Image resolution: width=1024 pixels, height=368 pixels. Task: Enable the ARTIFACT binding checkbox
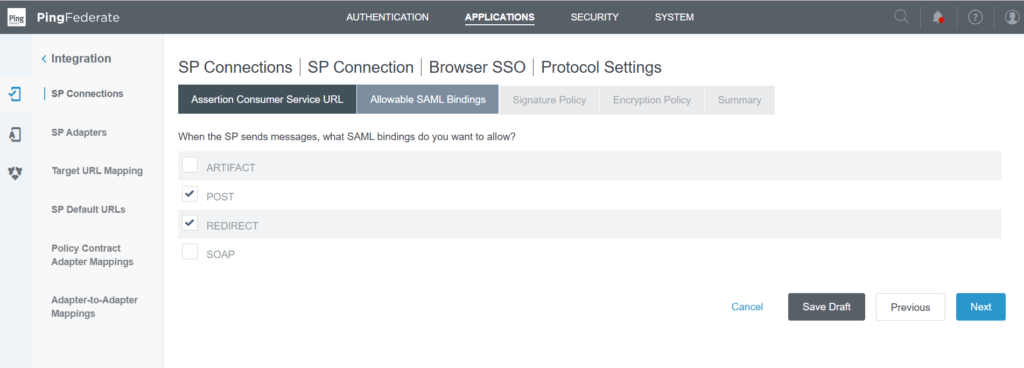click(x=189, y=166)
